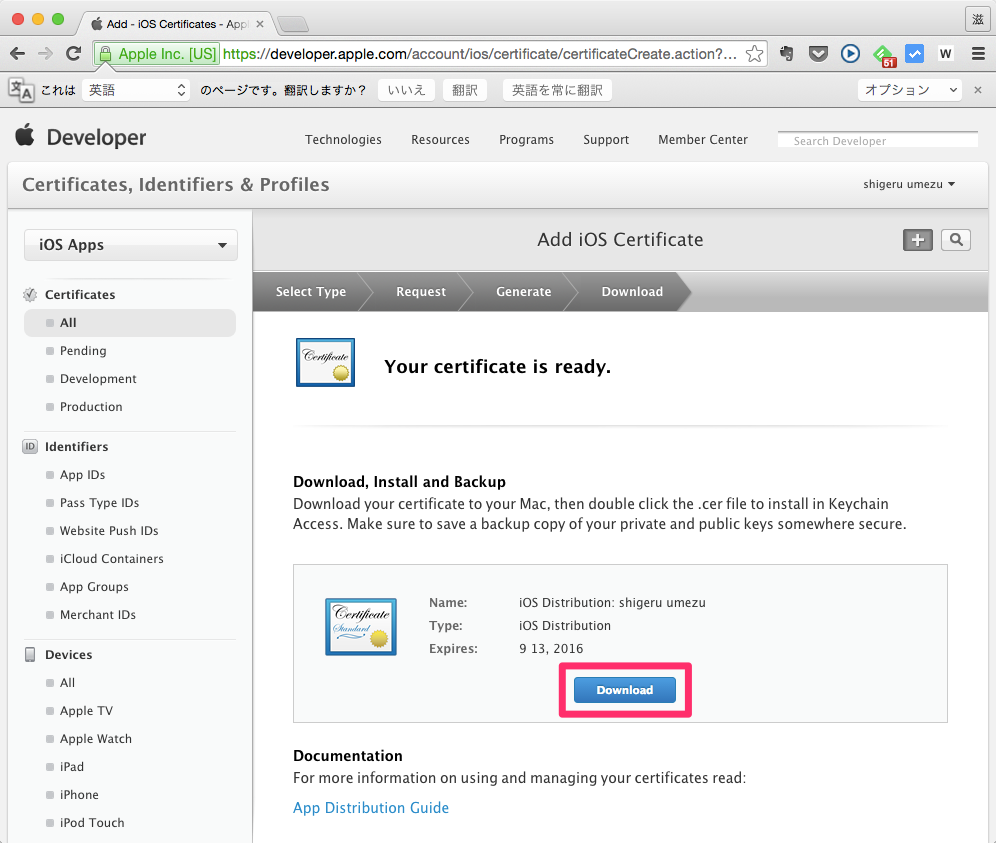Go to Programs in the top navigation
This screenshot has width=996, height=843.
(x=527, y=140)
